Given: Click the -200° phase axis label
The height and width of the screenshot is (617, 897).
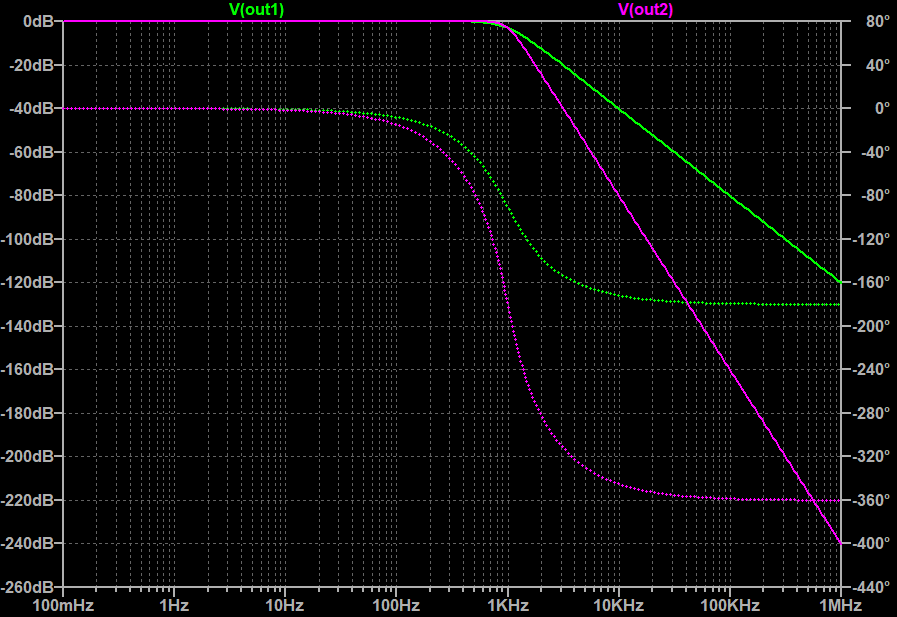Looking at the screenshot, I should point(871,326).
